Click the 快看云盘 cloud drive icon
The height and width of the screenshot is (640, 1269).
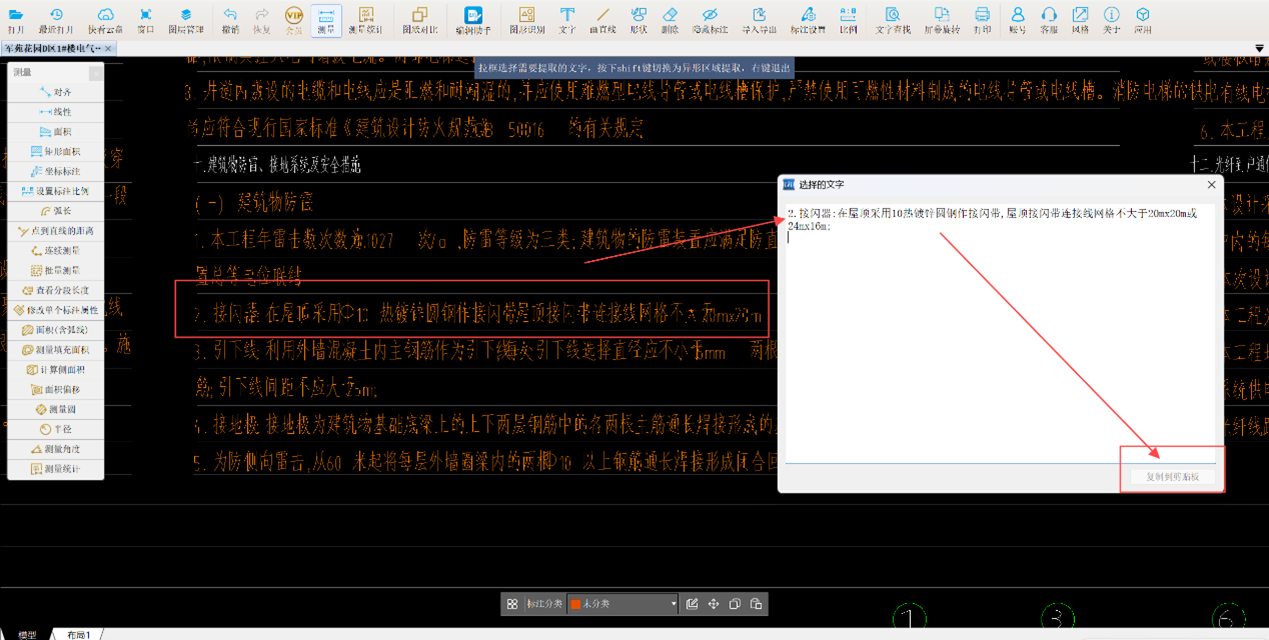click(105, 19)
